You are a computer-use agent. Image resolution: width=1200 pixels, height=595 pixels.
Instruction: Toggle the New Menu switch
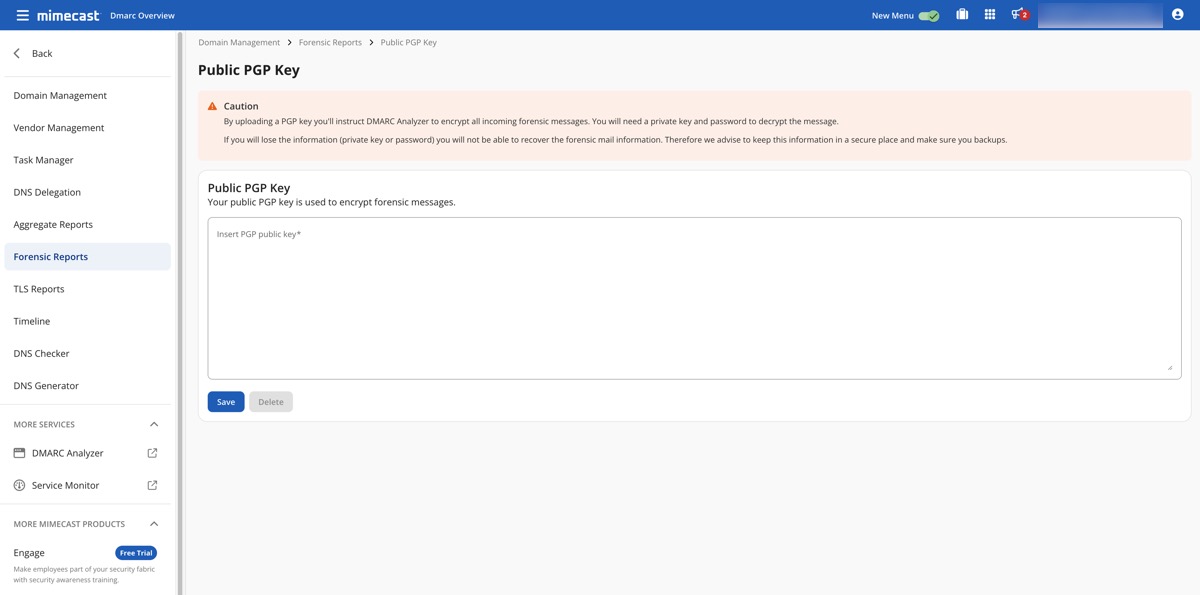(929, 15)
